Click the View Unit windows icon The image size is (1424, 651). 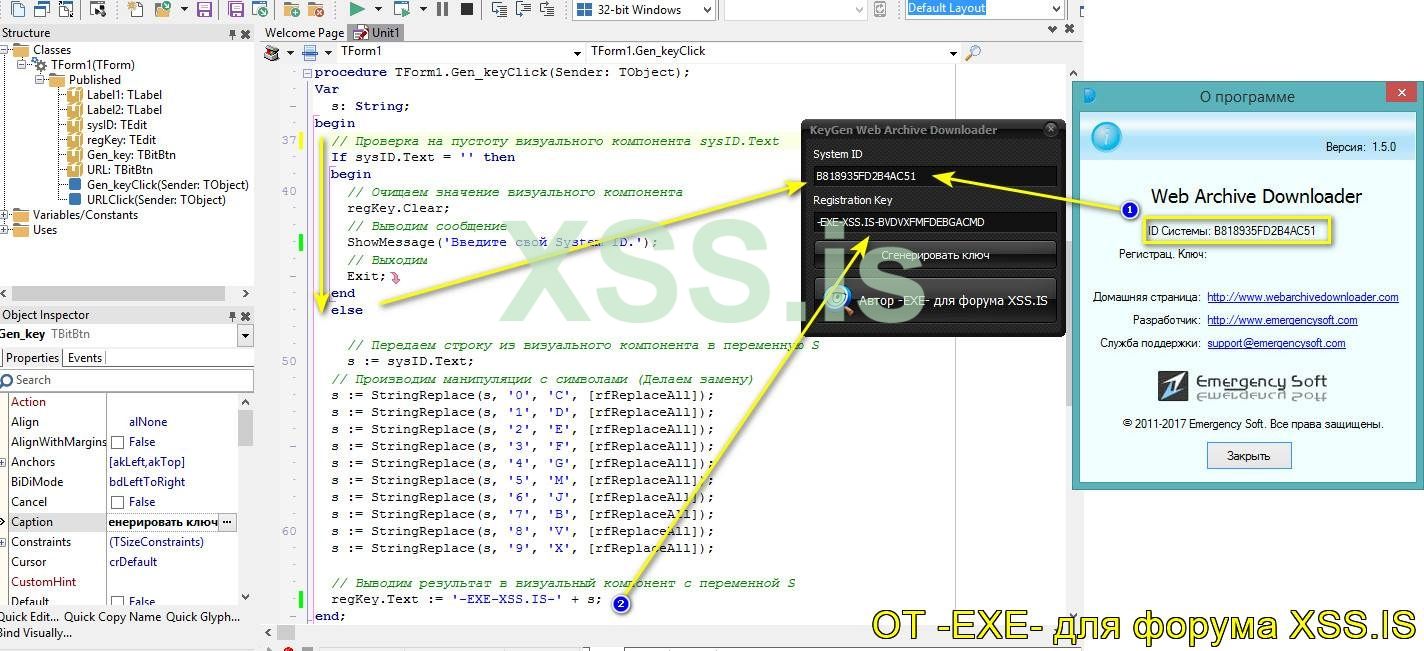[x=42, y=9]
